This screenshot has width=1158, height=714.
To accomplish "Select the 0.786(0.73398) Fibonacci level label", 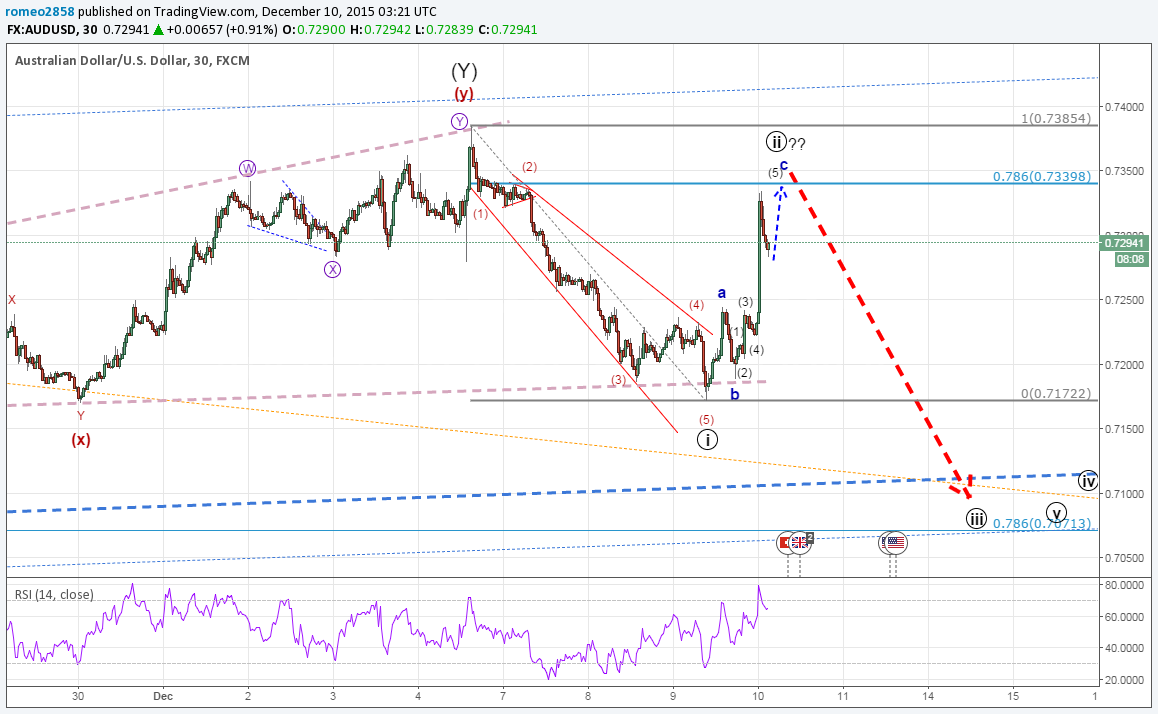I will pos(1041,176).
